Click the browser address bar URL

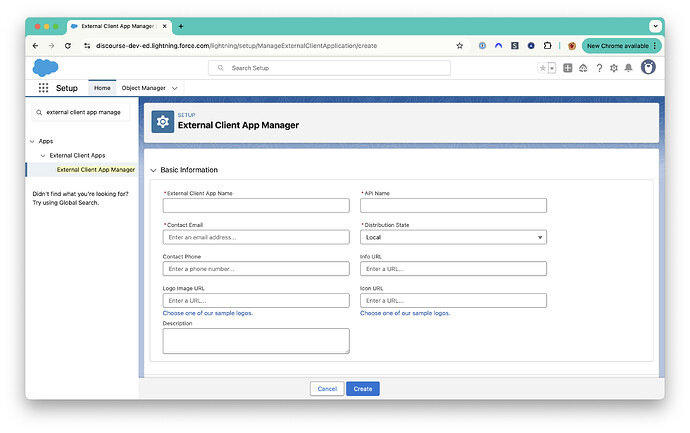click(237, 46)
